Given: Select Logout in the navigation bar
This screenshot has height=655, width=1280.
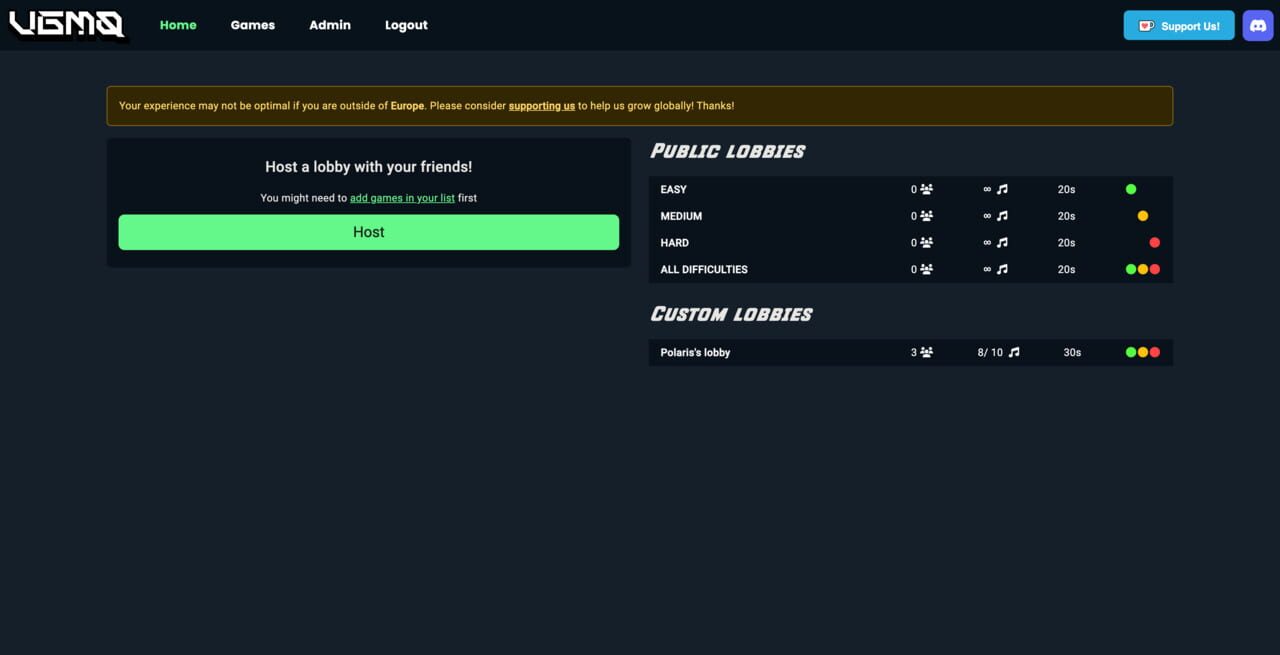Looking at the screenshot, I should pyautogui.click(x=406, y=25).
